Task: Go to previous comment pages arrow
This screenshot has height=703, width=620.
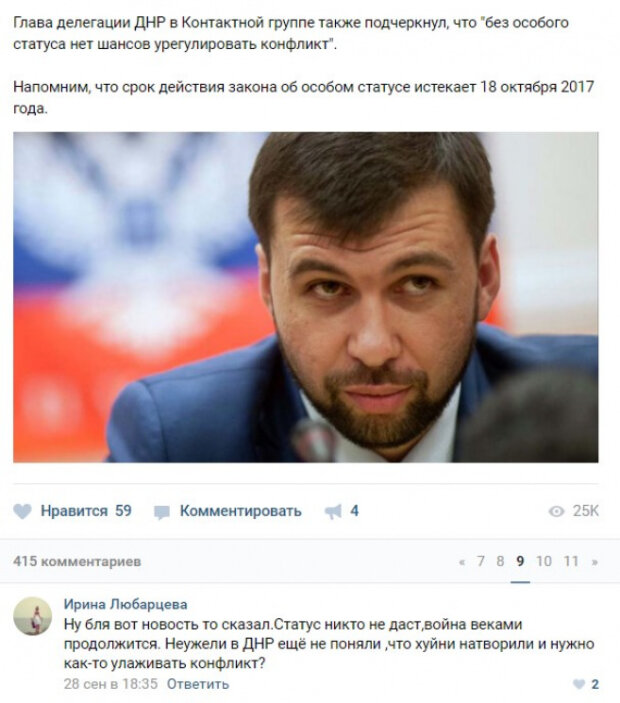Action: 462,562
